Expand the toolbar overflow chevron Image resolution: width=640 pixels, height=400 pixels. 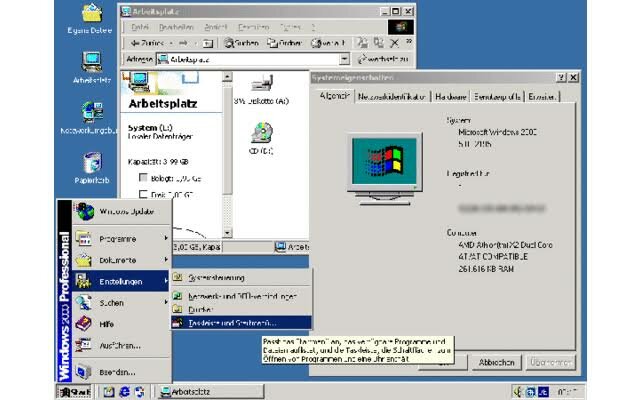click(409, 42)
